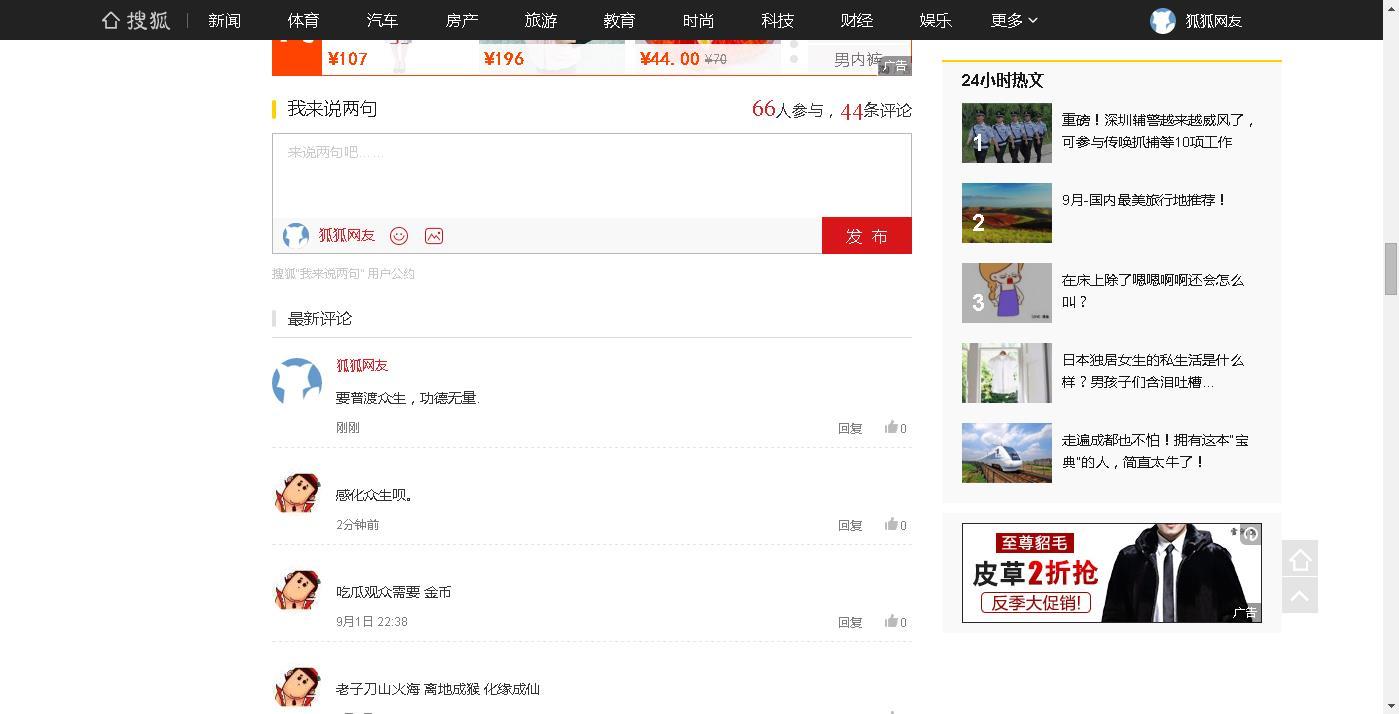Click the 我来说两句 section title
The image size is (1399, 714).
coord(332,109)
